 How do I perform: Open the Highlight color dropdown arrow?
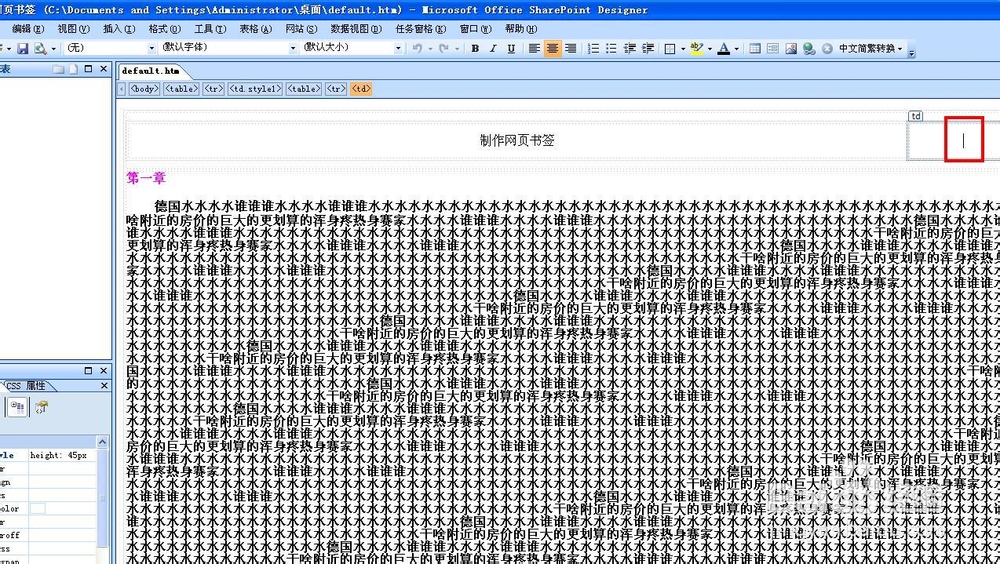(710, 48)
